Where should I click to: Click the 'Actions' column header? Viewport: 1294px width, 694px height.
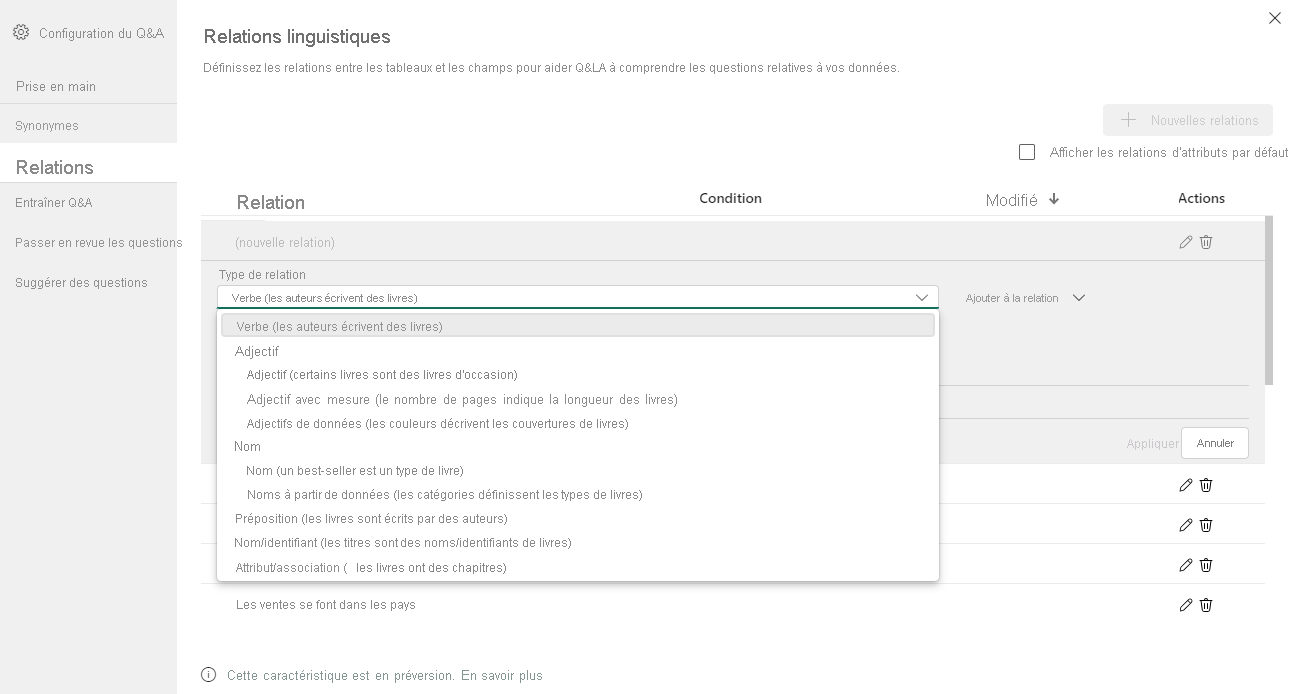tap(1201, 198)
